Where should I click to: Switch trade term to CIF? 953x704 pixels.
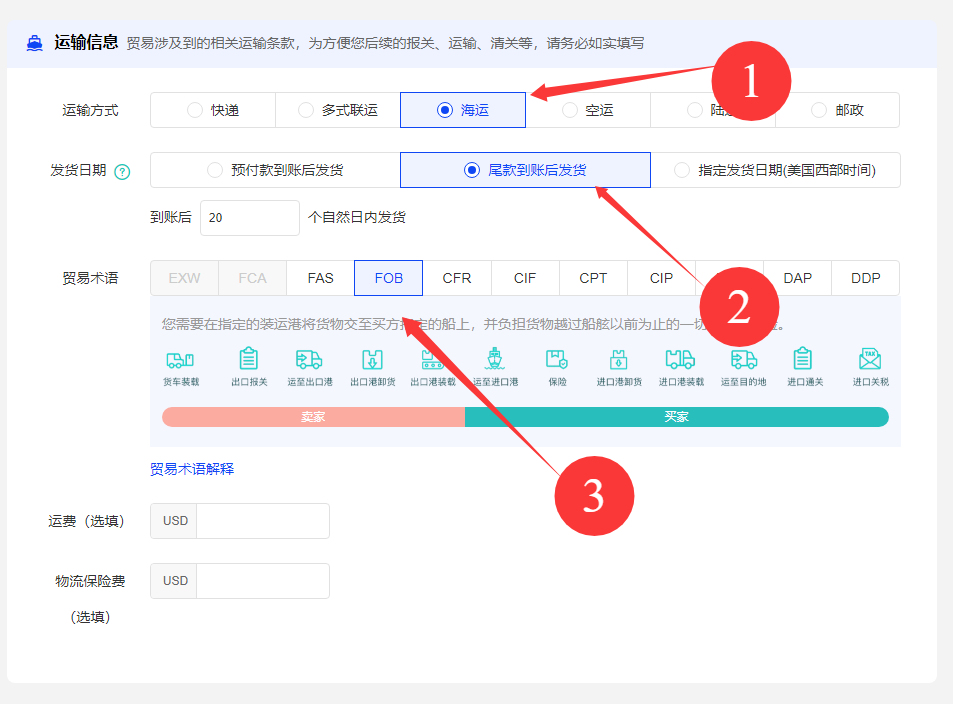pos(525,278)
